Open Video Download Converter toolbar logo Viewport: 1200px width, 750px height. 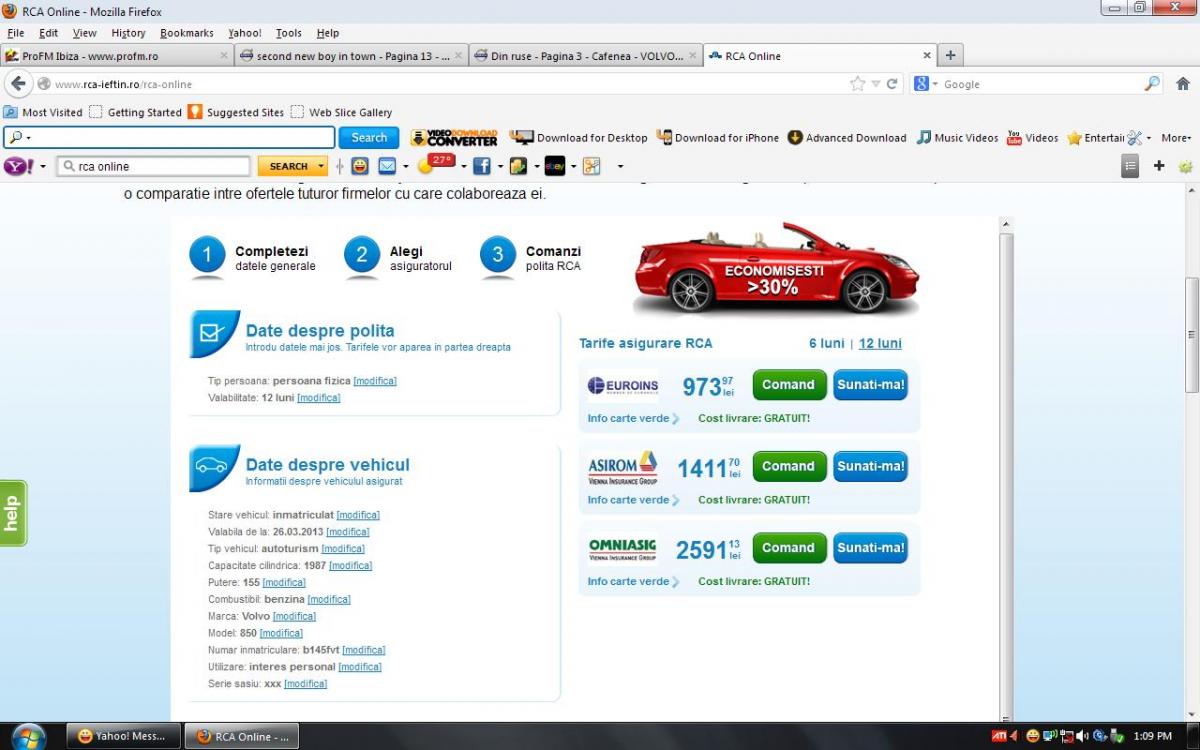[x=454, y=138]
